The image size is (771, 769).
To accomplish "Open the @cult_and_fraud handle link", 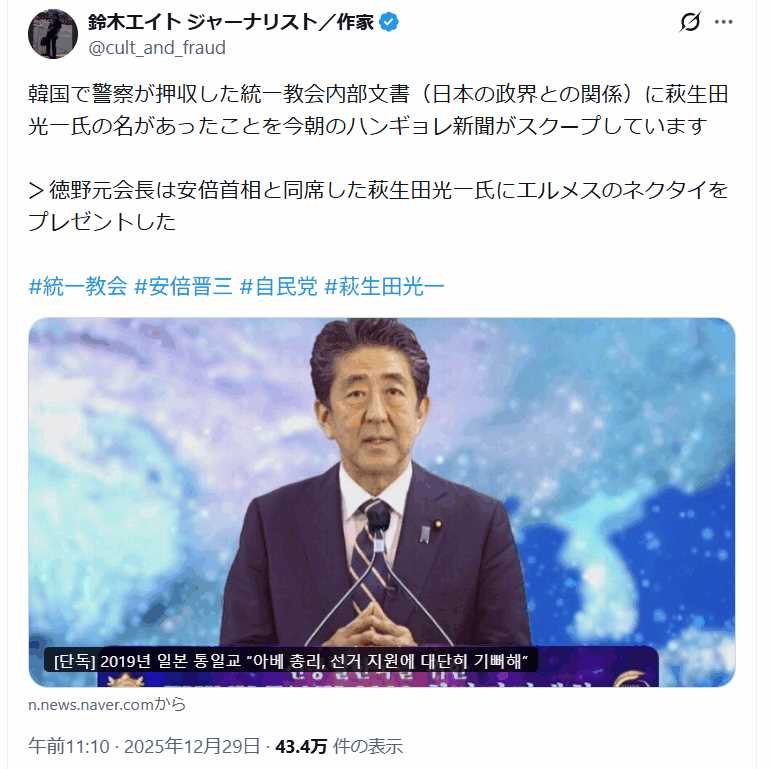I will click(x=157, y=48).
